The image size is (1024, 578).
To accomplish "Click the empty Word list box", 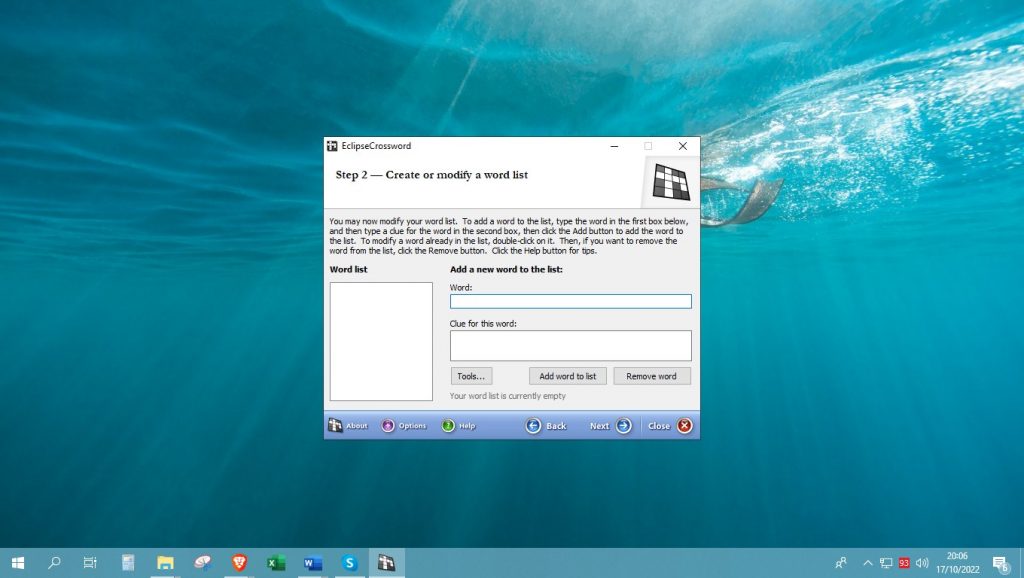I will click(381, 341).
